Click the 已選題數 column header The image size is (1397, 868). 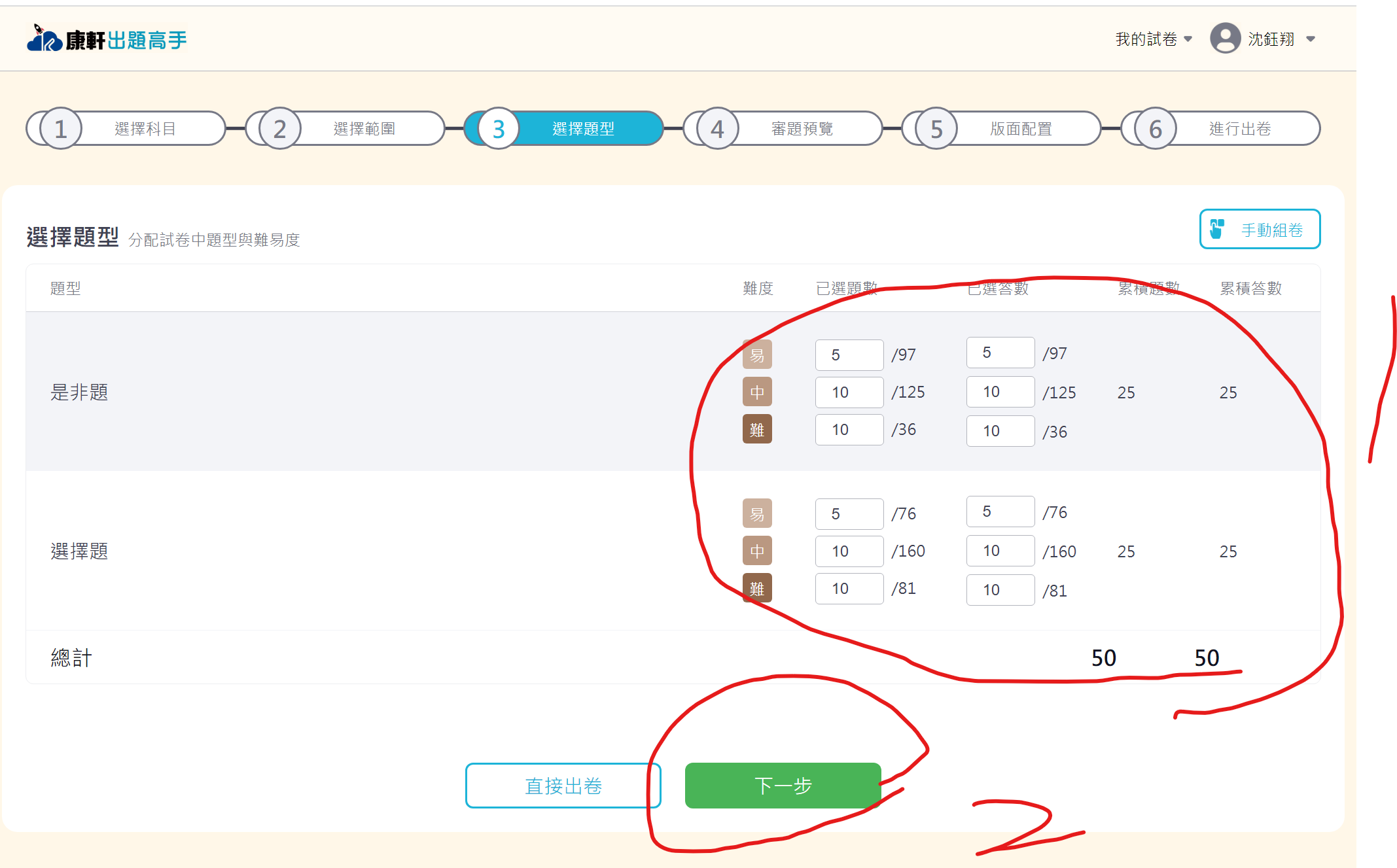846,288
